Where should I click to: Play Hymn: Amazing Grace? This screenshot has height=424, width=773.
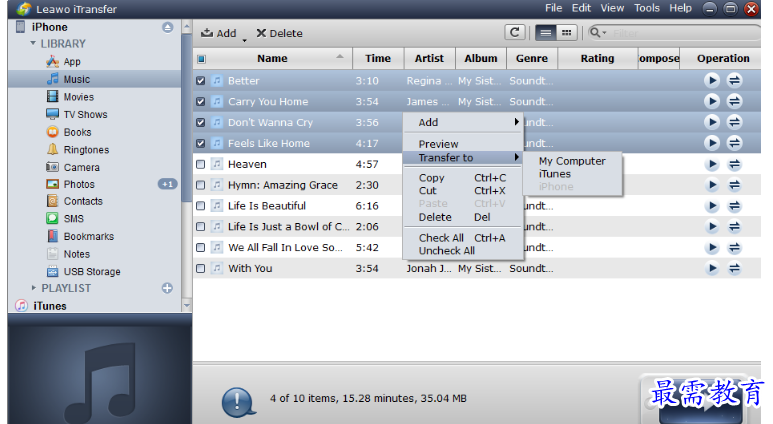click(x=712, y=185)
